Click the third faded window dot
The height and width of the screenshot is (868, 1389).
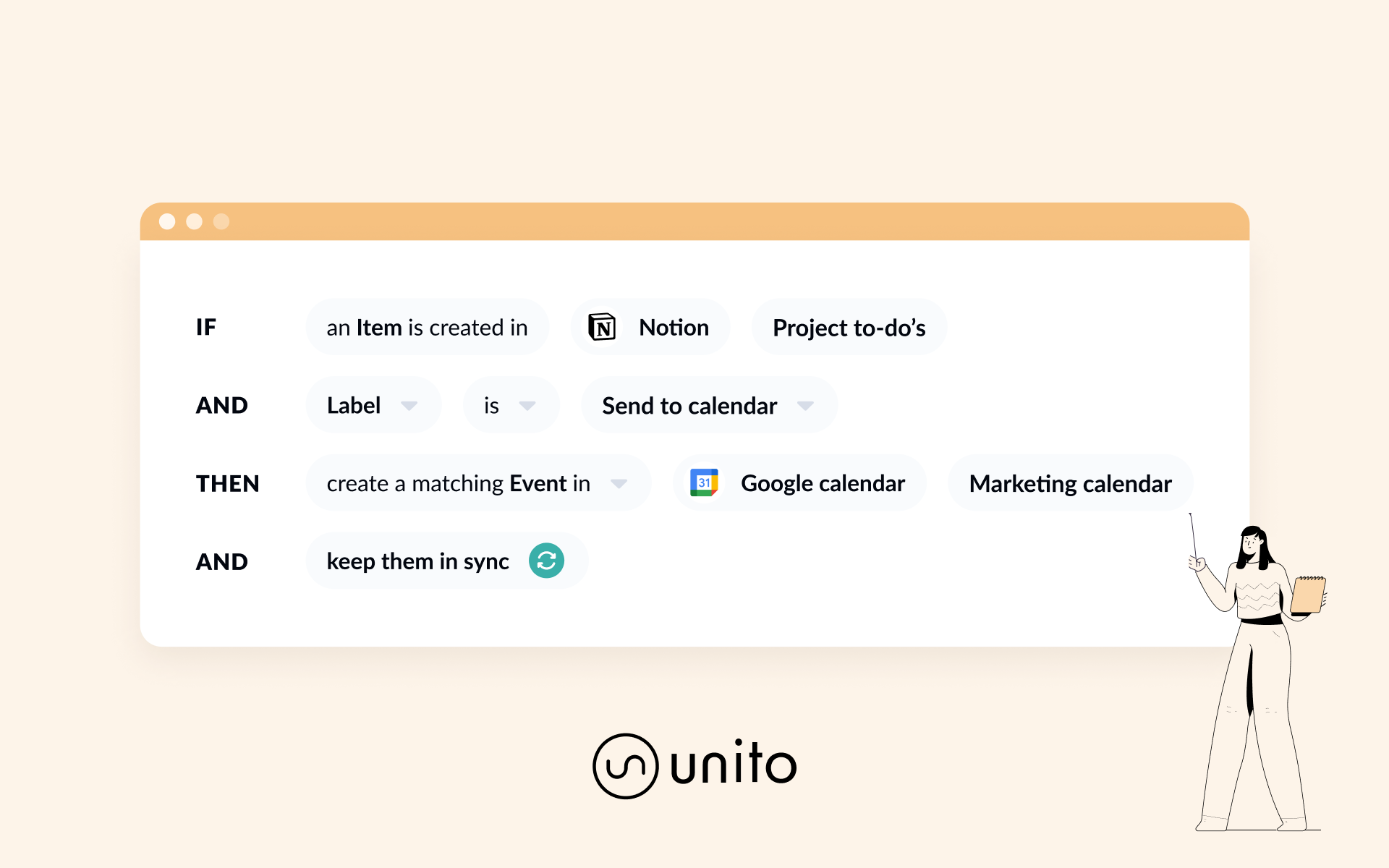(221, 221)
